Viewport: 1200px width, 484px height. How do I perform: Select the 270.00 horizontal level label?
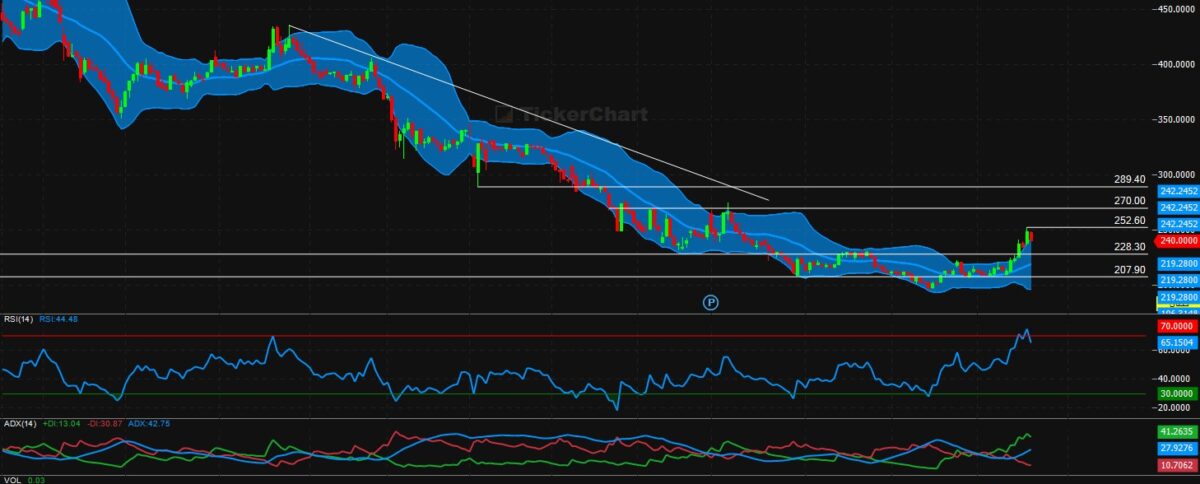pos(1129,201)
